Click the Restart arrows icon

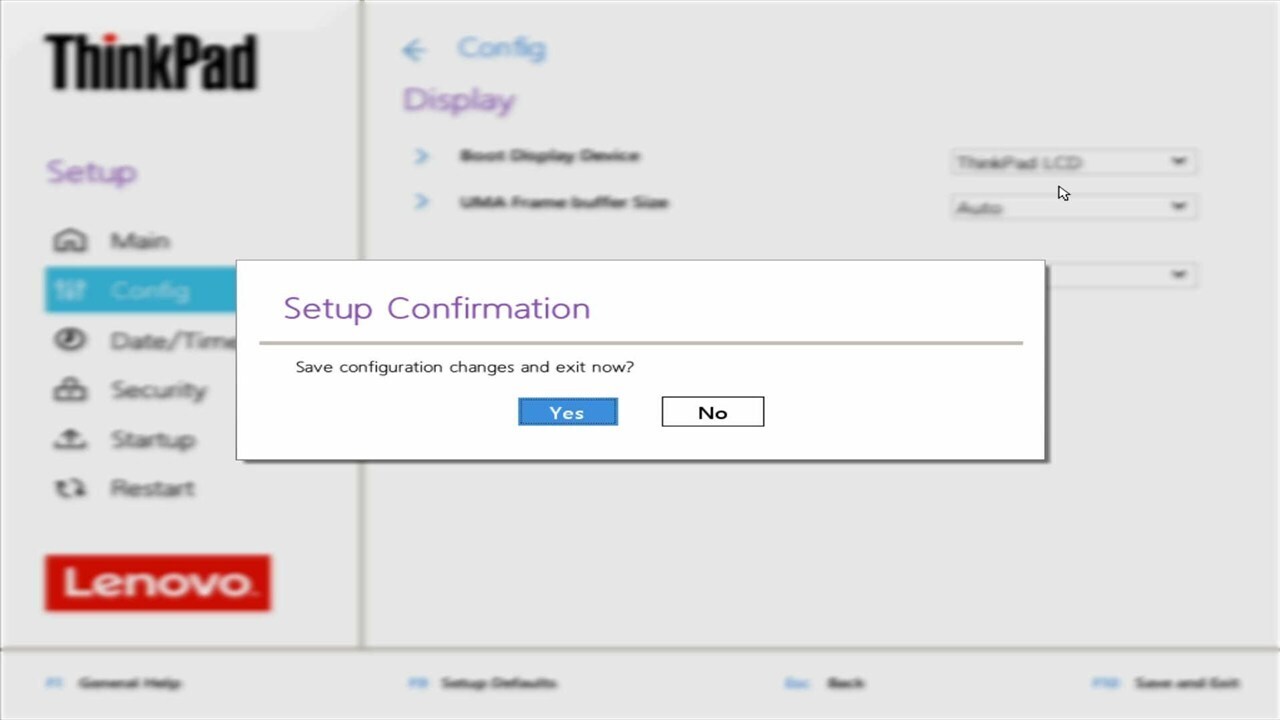(x=70, y=488)
